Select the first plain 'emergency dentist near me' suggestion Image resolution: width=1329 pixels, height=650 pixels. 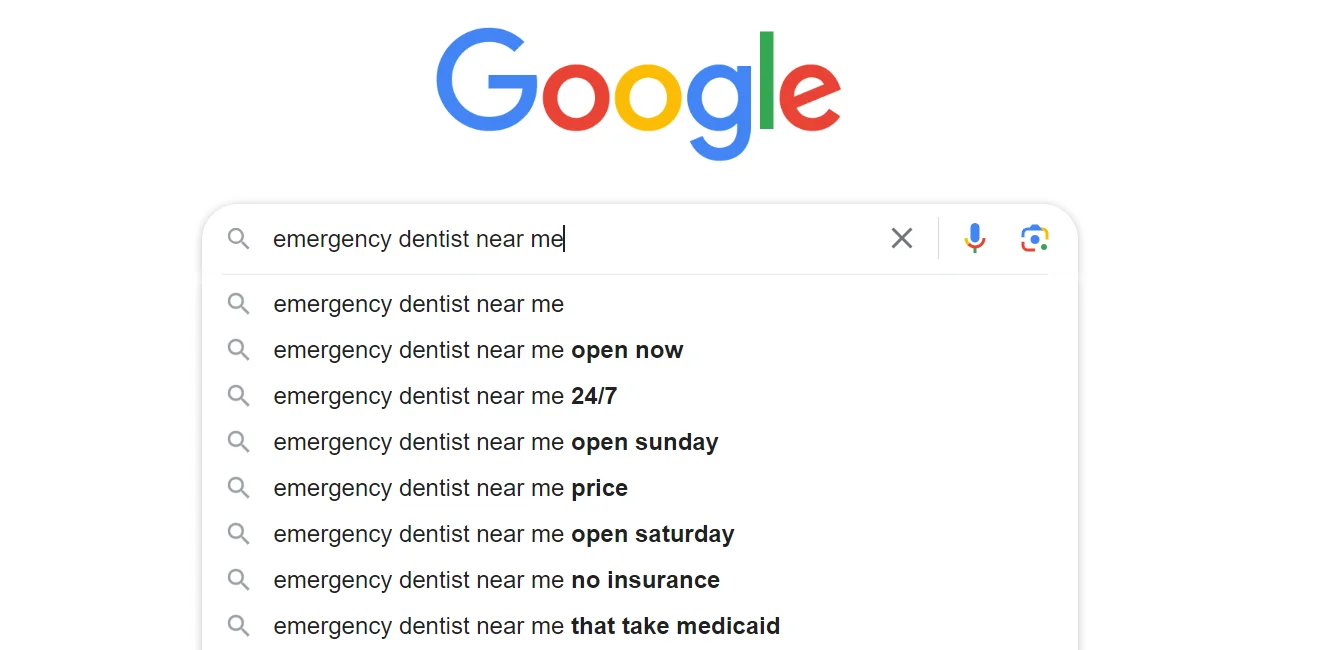coord(418,304)
